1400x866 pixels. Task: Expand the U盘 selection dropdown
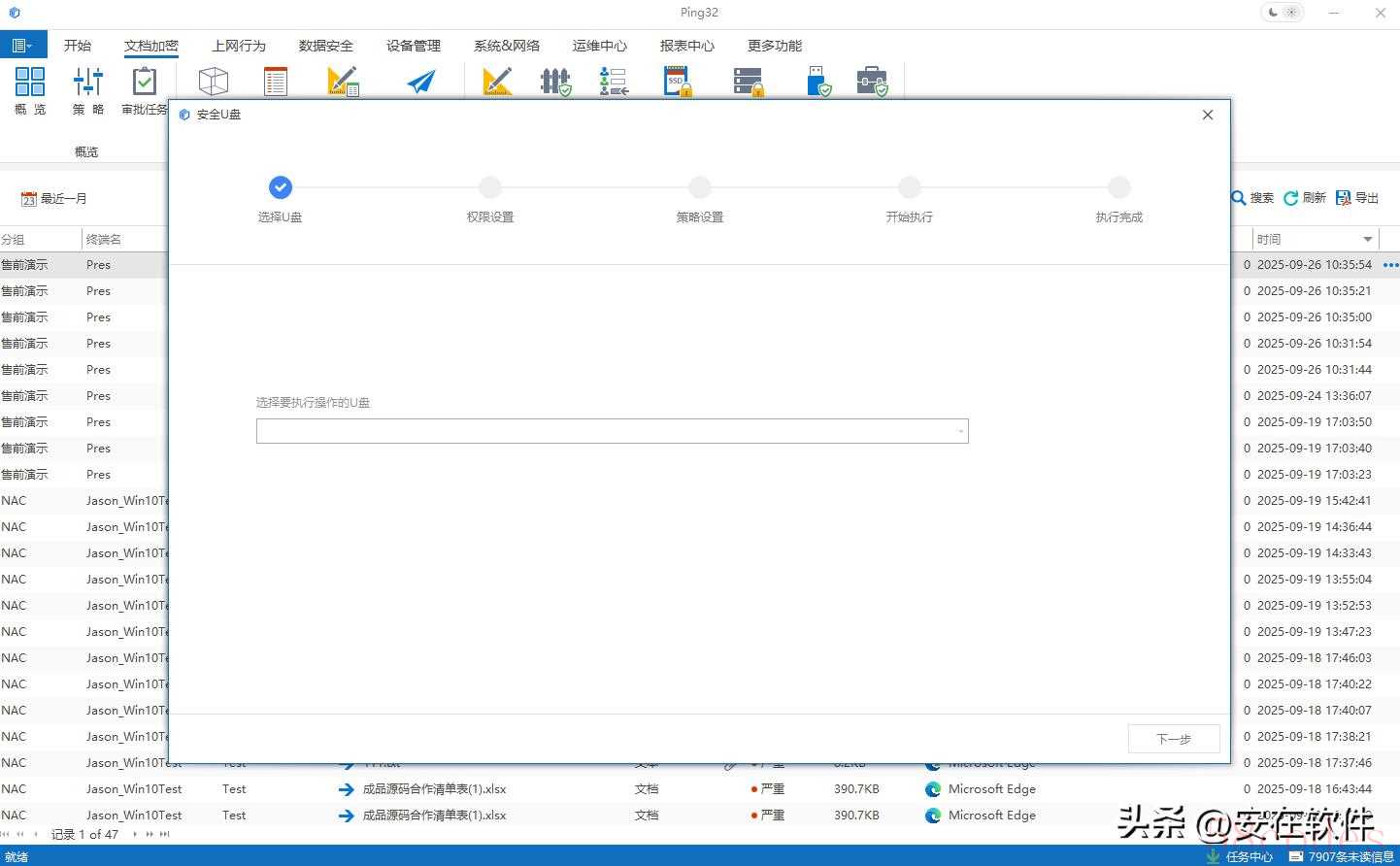(x=960, y=431)
